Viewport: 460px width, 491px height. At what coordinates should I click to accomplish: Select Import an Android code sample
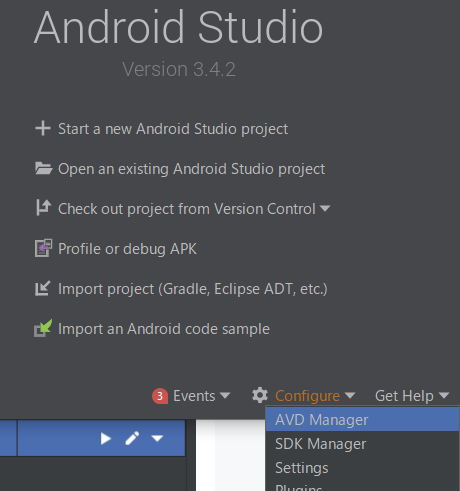[164, 329]
